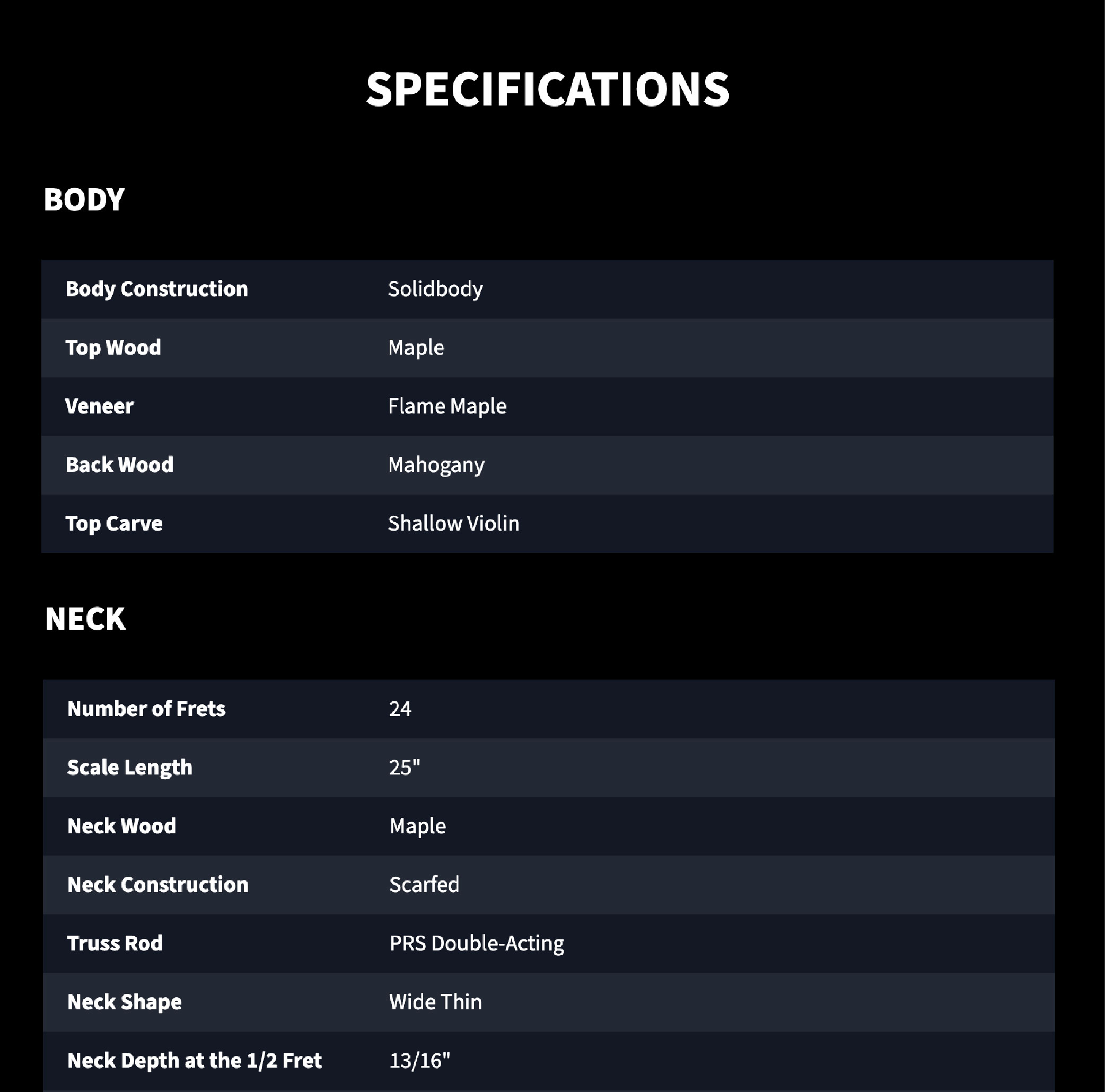Click the SPECIFICATIONS page heading
Viewport: 1105px width, 1092px height.
[547, 89]
